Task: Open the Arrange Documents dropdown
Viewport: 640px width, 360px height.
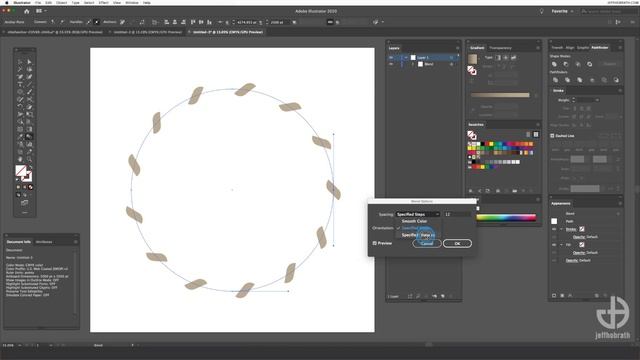Action: click(41, 11)
